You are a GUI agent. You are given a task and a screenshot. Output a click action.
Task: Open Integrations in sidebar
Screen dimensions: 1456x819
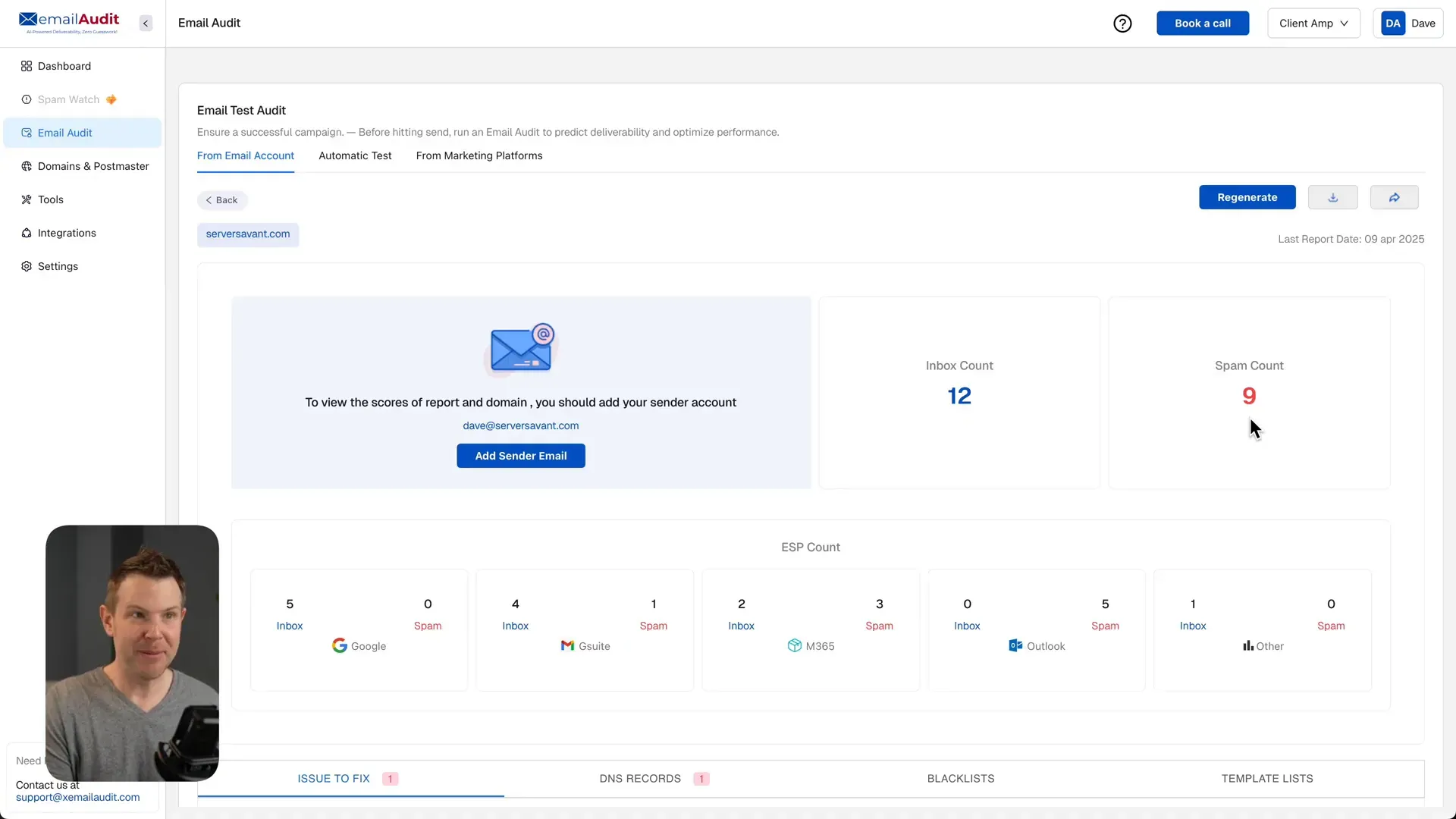(x=83, y=233)
